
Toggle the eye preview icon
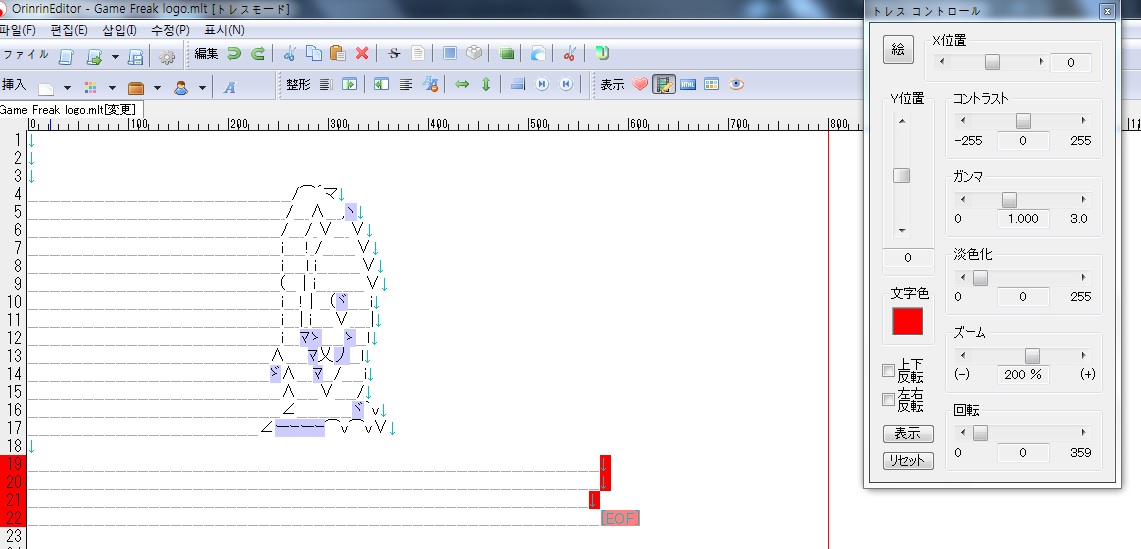(736, 85)
